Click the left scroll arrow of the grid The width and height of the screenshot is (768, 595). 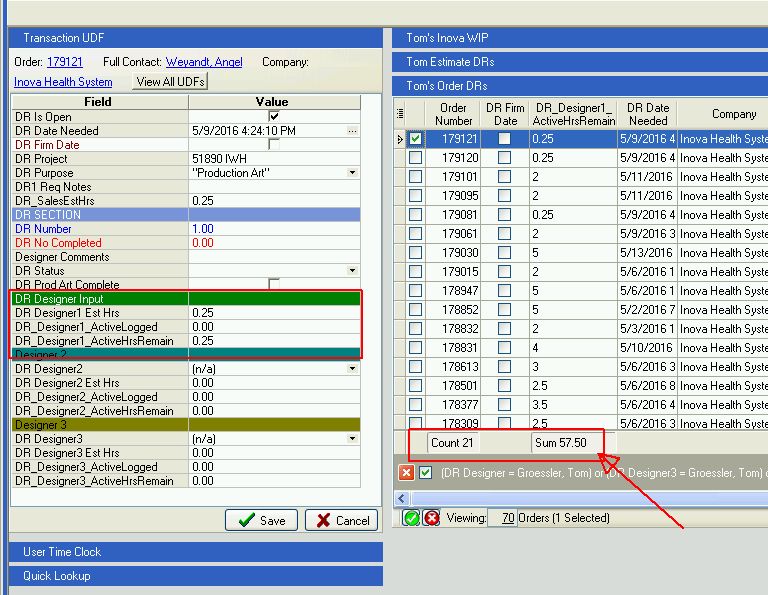pos(402,499)
